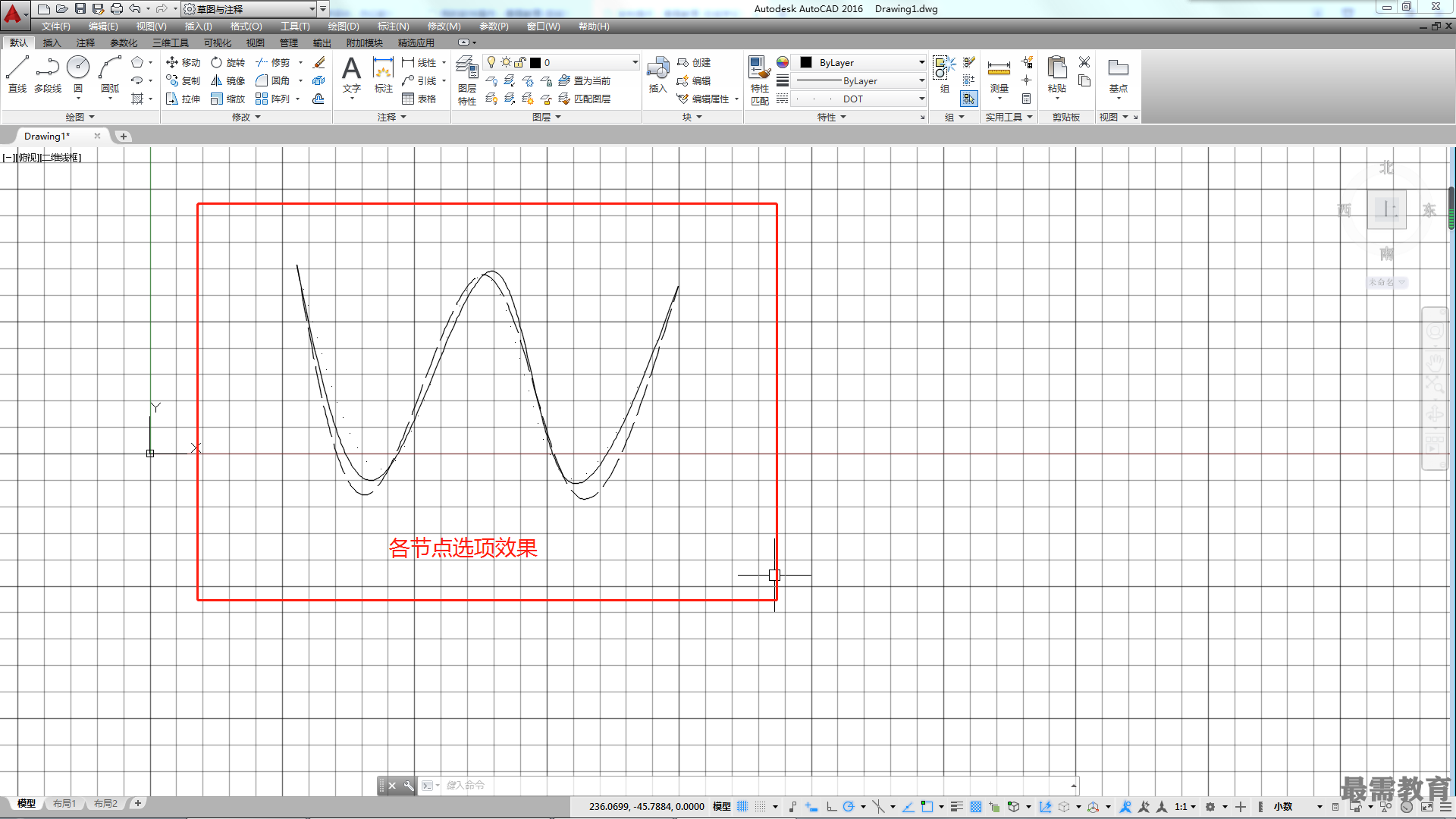Open the 绘图(D) menu
This screenshot has width=1456, height=819.
[x=344, y=26]
